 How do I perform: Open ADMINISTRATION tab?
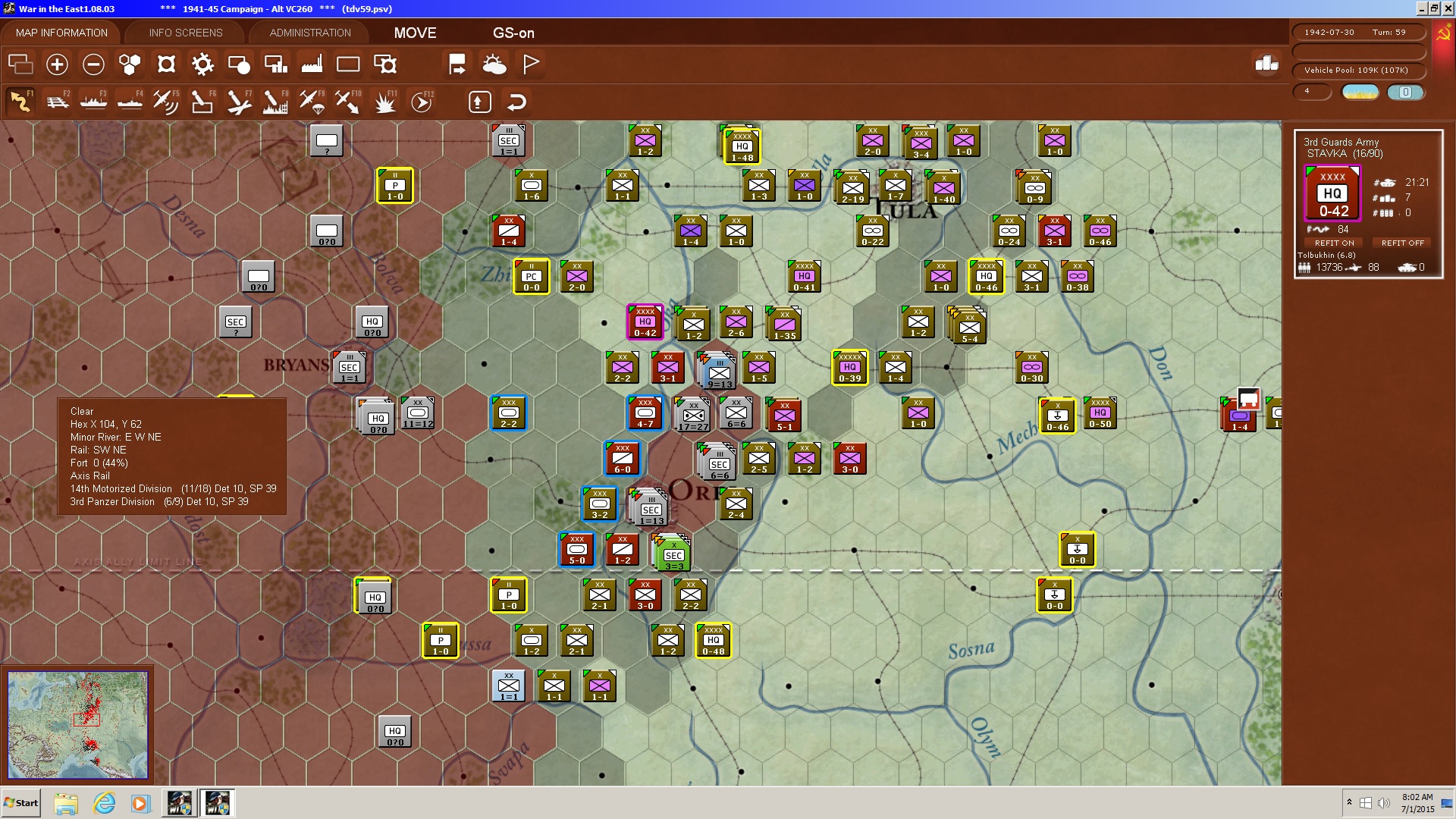(x=310, y=33)
